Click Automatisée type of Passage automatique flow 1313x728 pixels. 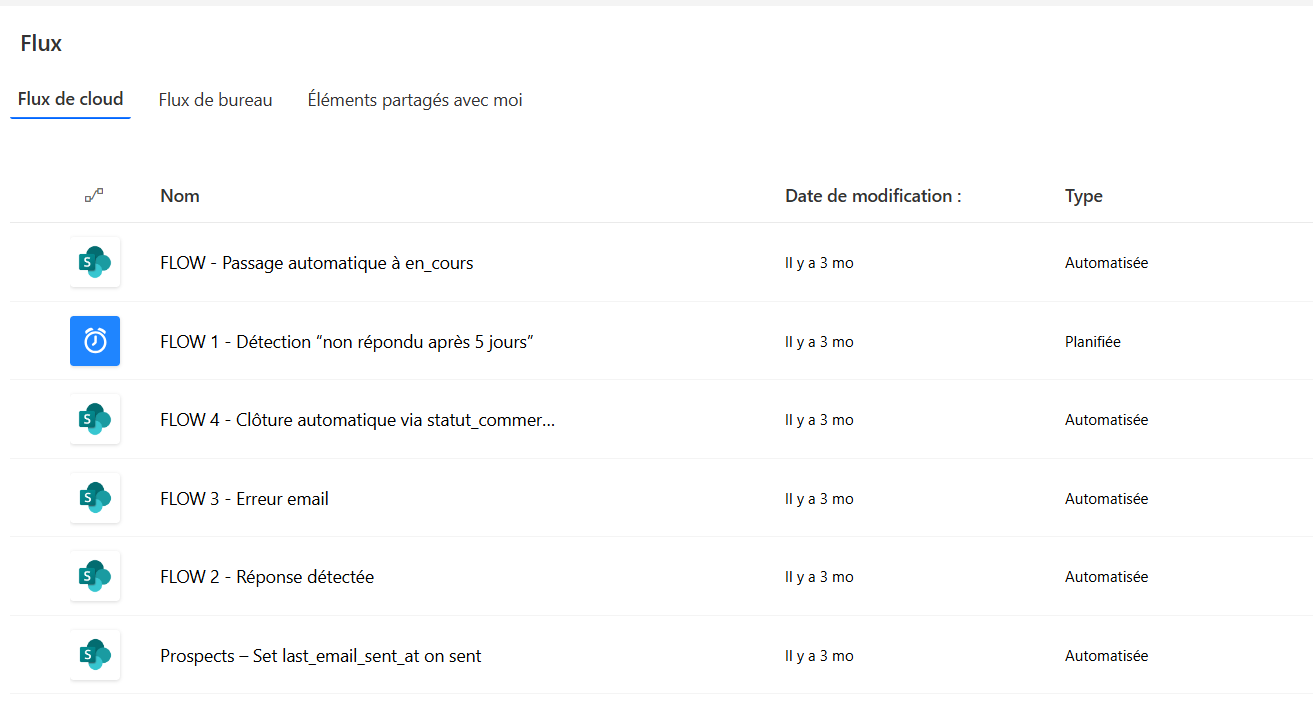1106,263
